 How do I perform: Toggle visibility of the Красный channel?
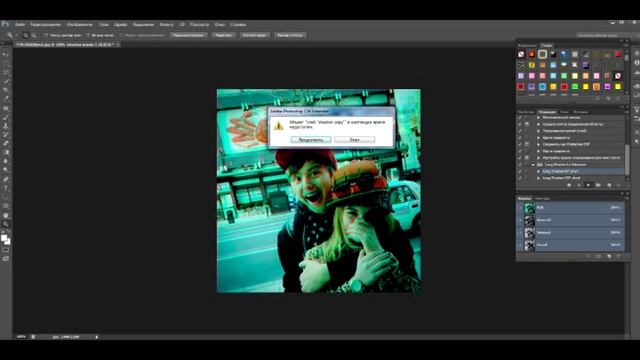tap(520, 220)
